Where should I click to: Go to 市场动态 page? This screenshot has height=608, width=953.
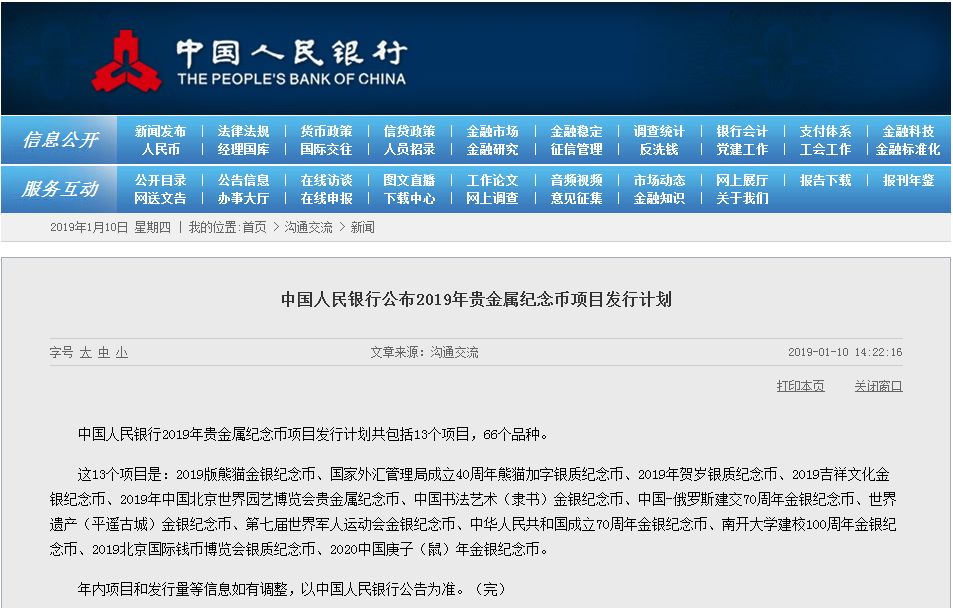(659, 181)
